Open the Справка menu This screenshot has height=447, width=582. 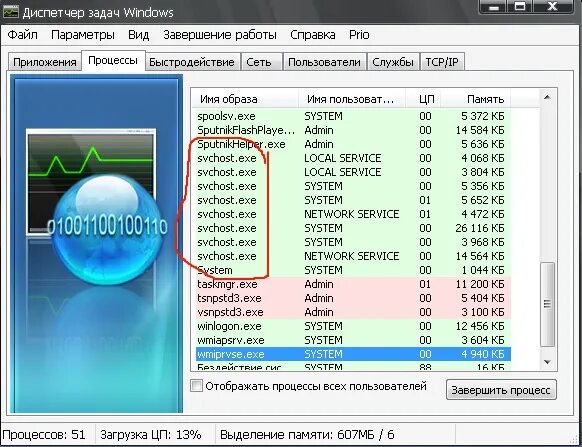(313, 35)
